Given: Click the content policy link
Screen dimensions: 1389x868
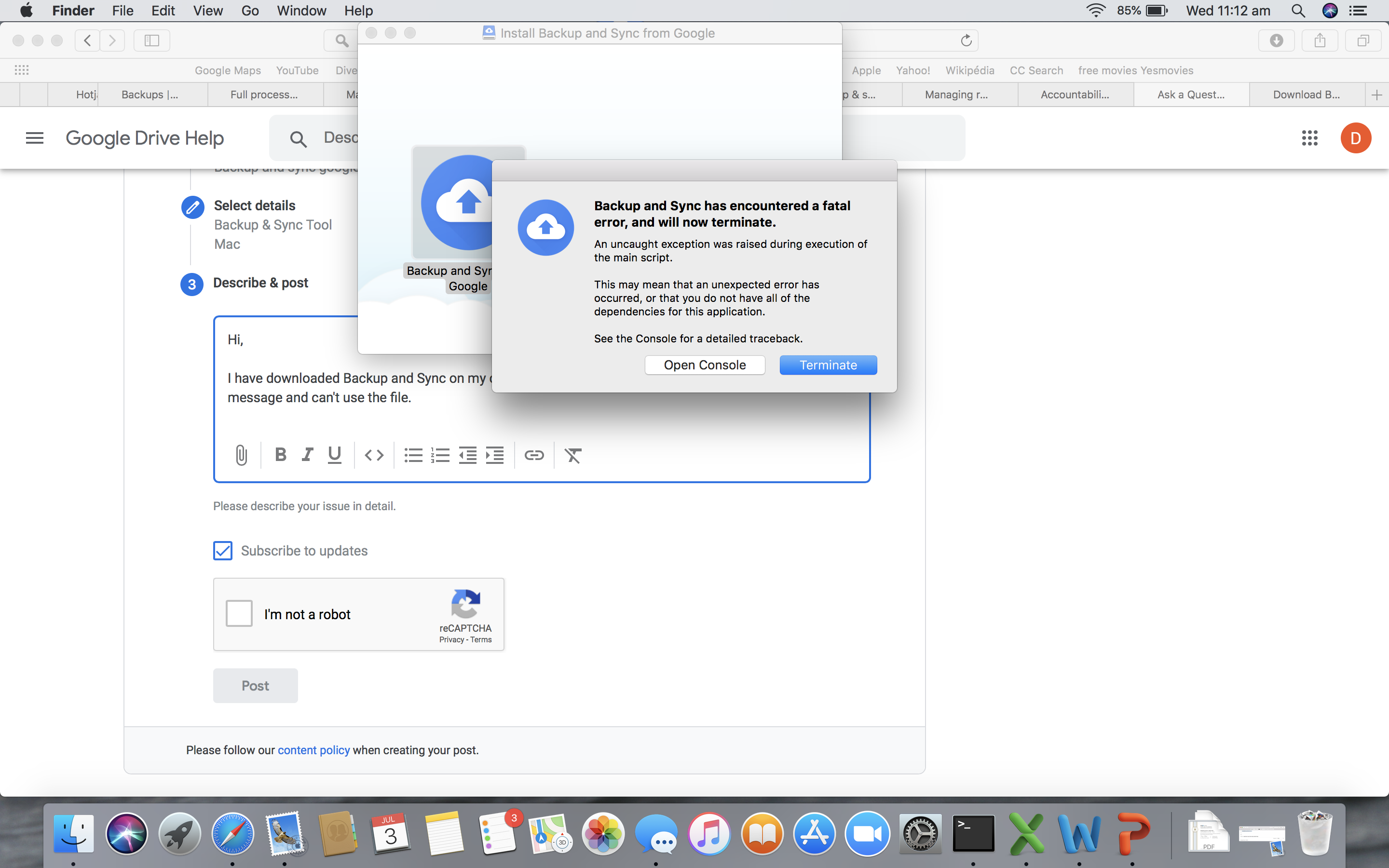Looking at the screenshot, I should point(313,749).
